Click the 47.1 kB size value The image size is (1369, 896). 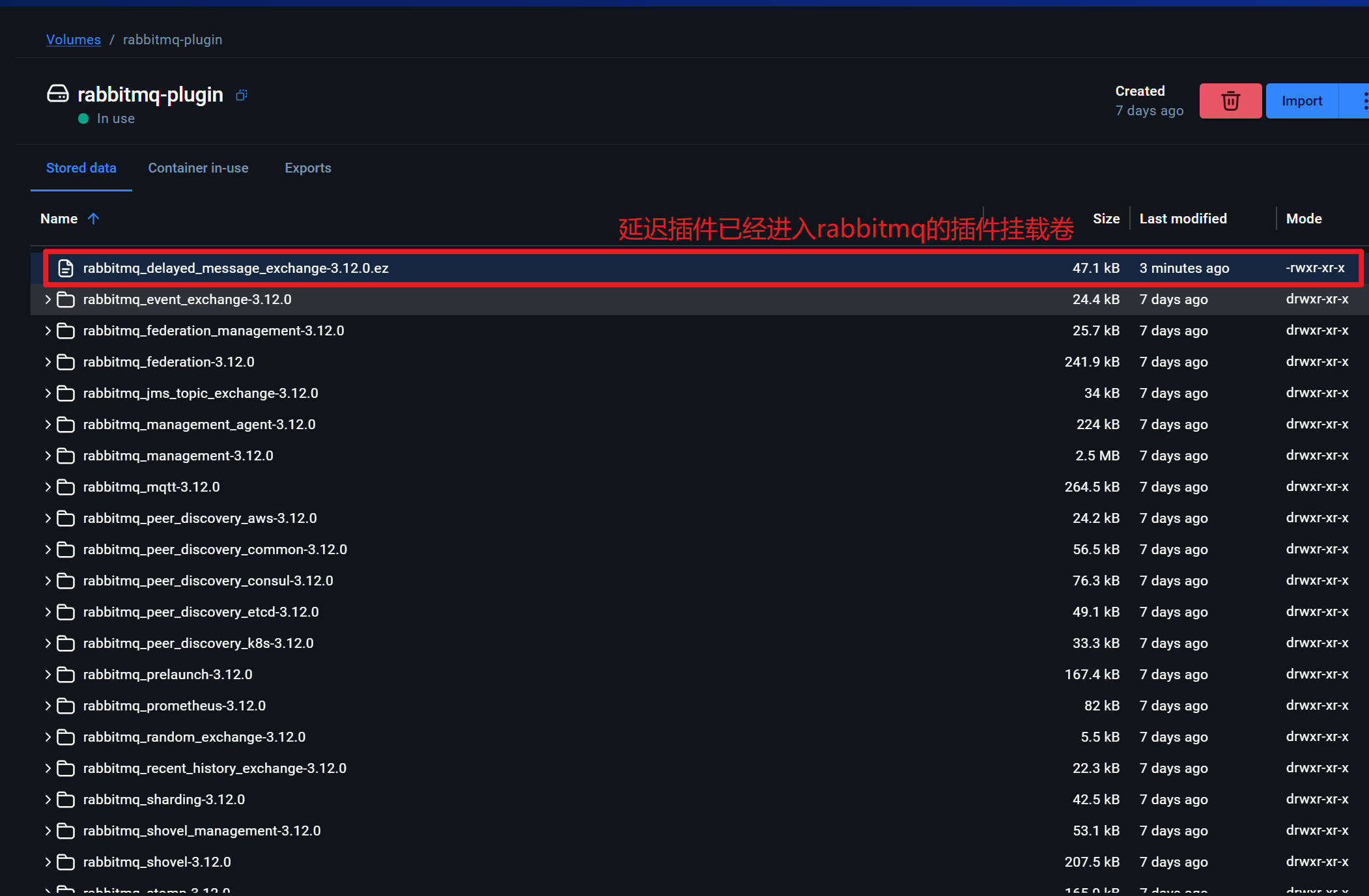(1096, 268)
